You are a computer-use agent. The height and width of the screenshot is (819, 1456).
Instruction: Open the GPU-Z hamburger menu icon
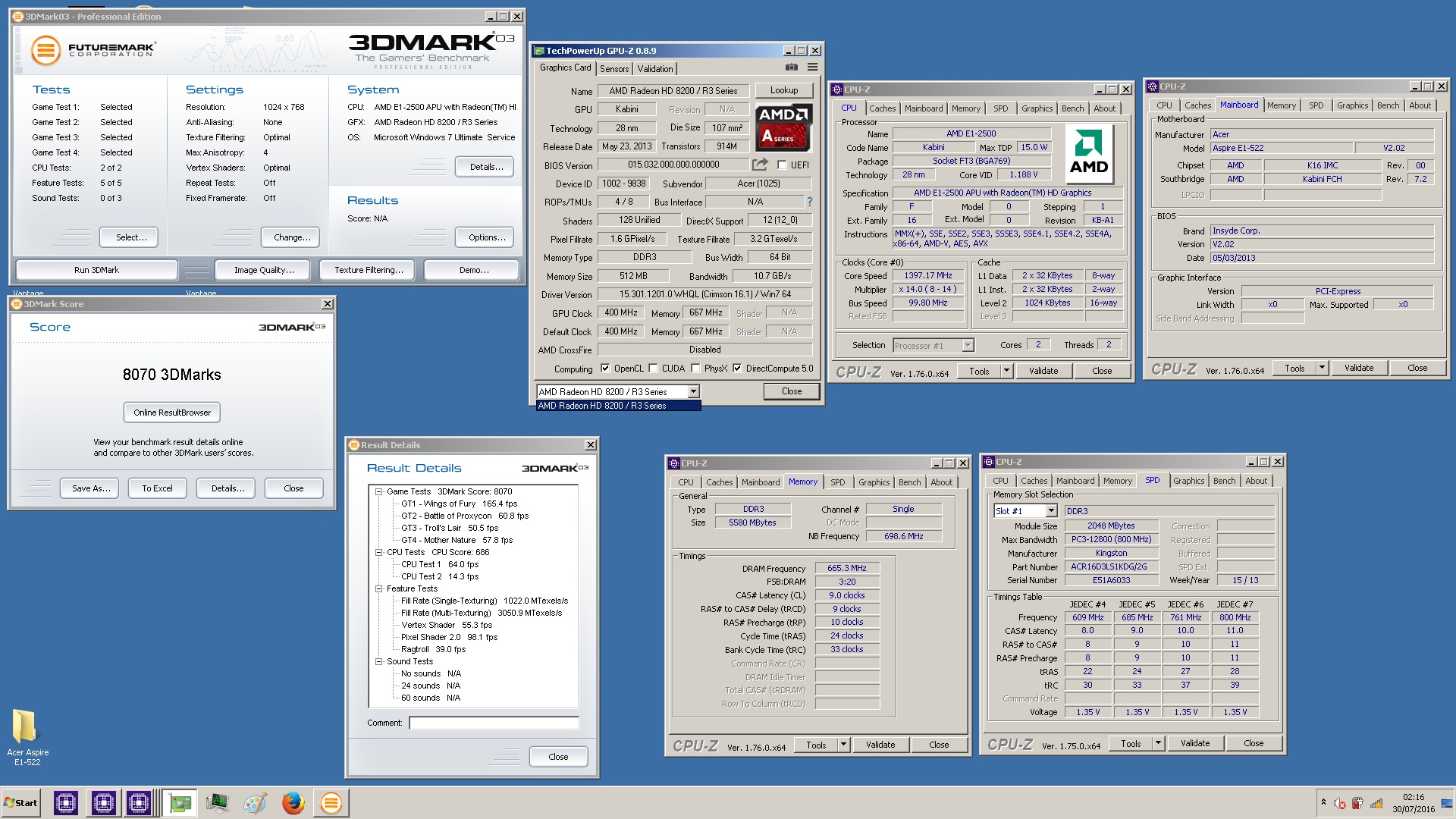tap(812, 67)
